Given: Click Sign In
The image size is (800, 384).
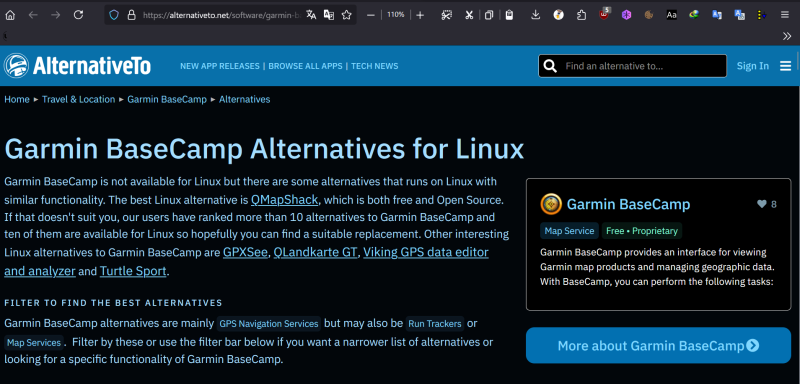Looking at the screenshot, I should click(753, 66).
